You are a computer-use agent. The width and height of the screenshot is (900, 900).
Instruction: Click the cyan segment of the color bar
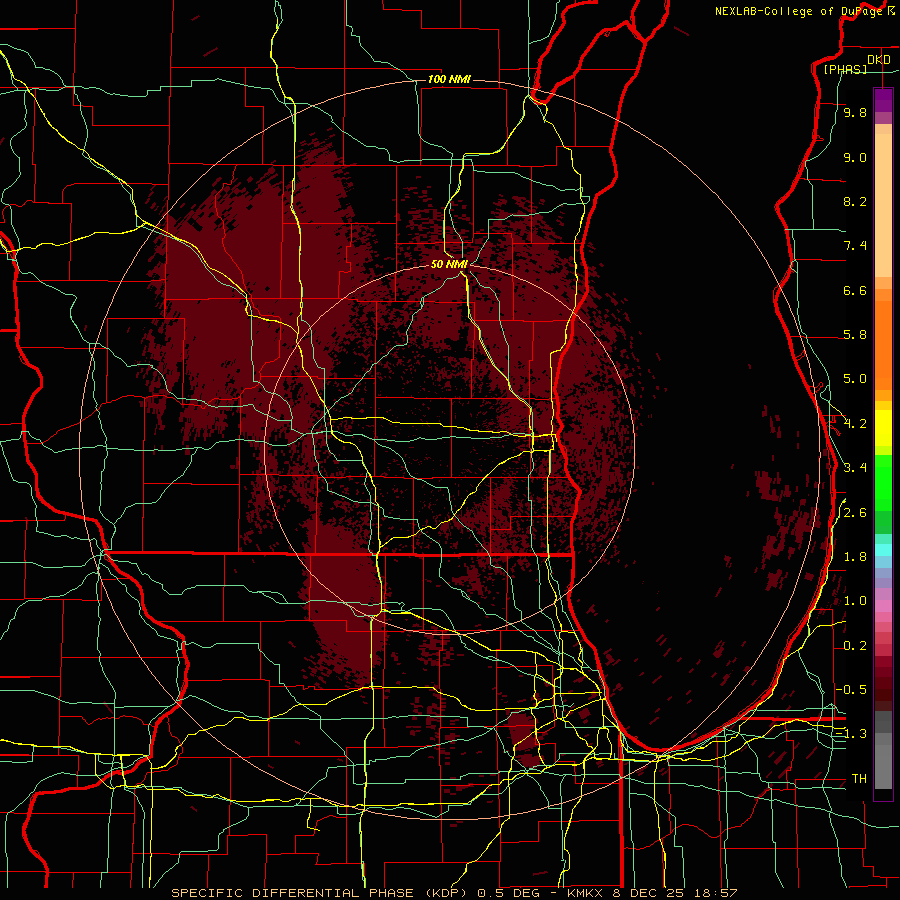(883, 550)
